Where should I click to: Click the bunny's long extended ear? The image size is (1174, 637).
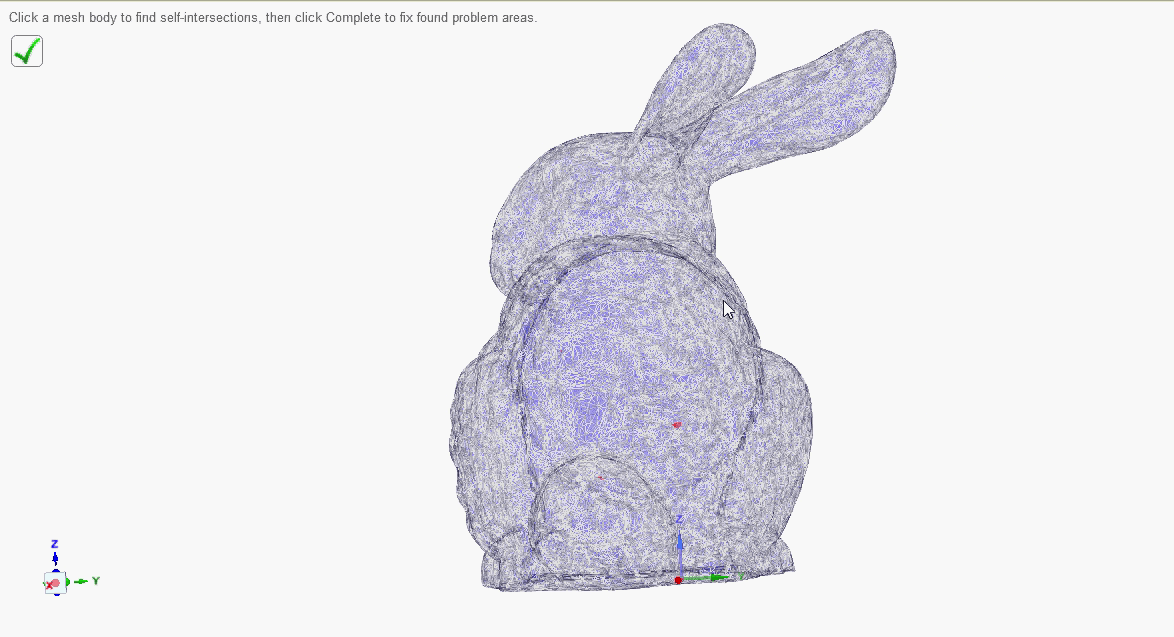pos(820,90)
